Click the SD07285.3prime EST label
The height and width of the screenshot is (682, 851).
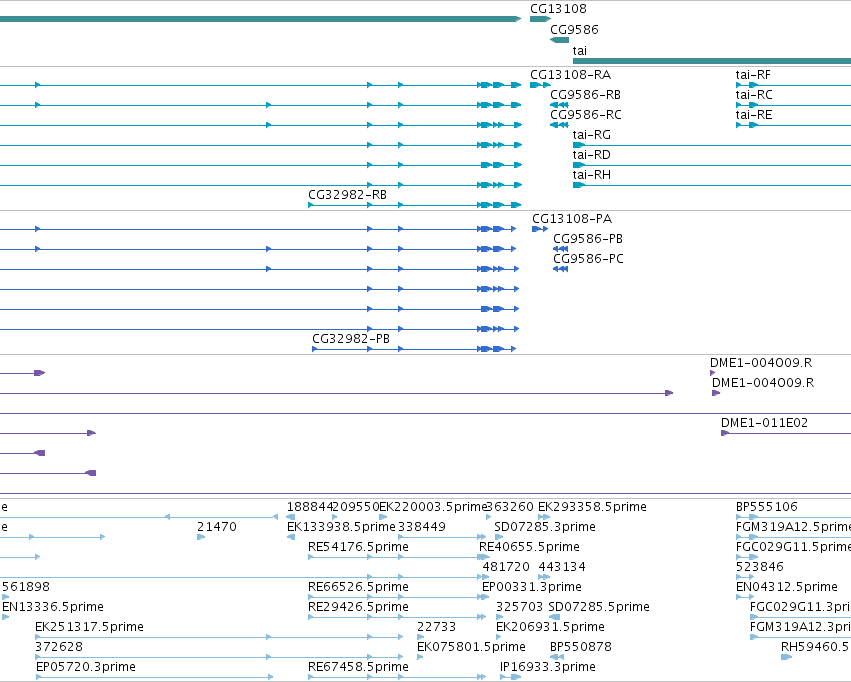pos(544,527)
